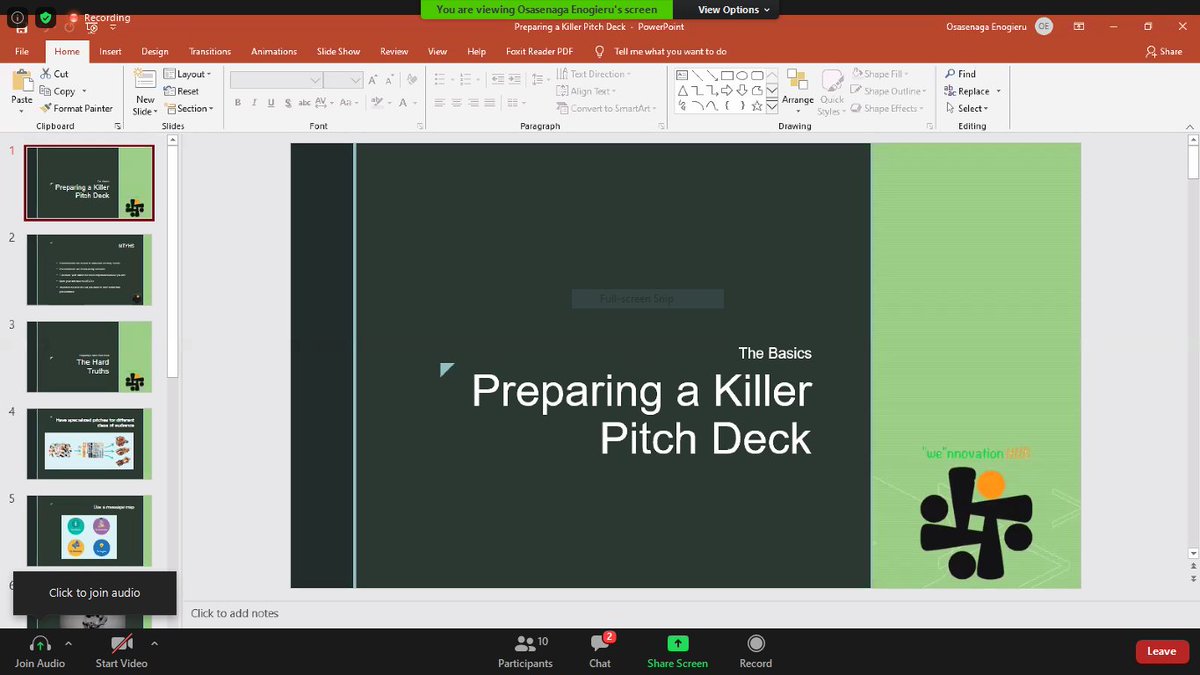Open the font size combo box
Image resolution: width=1200 pixels, height=675 pixels.
343,80
